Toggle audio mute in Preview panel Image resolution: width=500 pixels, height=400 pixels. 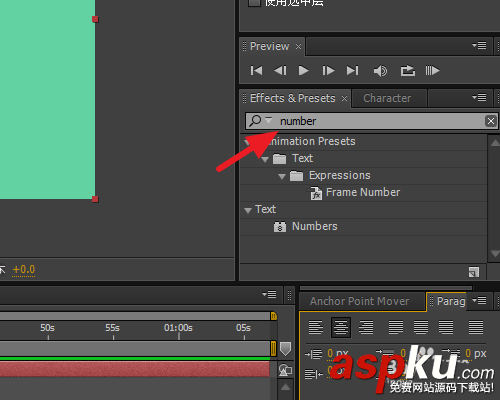pyautogui.click(x=380, y=71)
